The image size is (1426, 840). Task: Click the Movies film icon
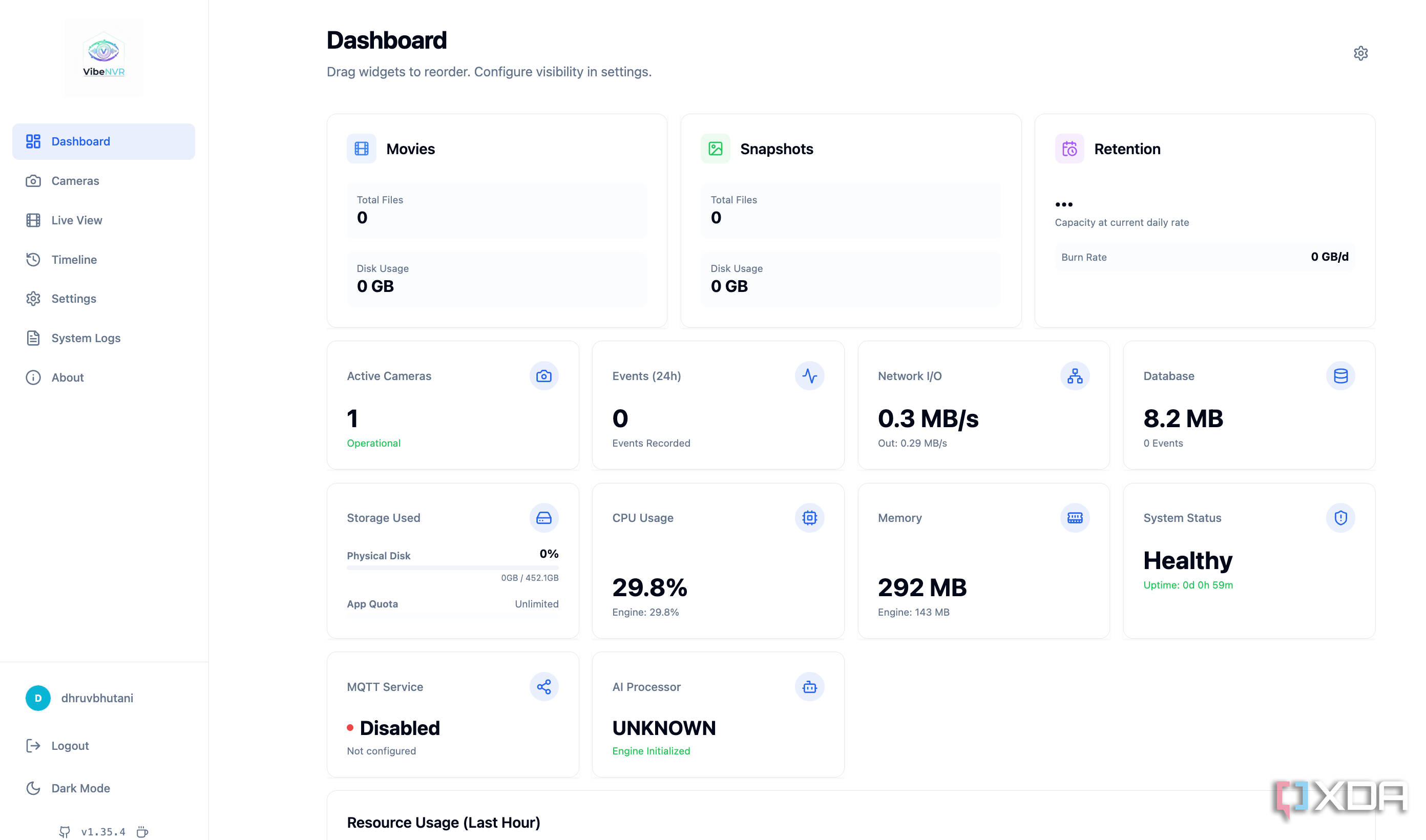(362, 149)
